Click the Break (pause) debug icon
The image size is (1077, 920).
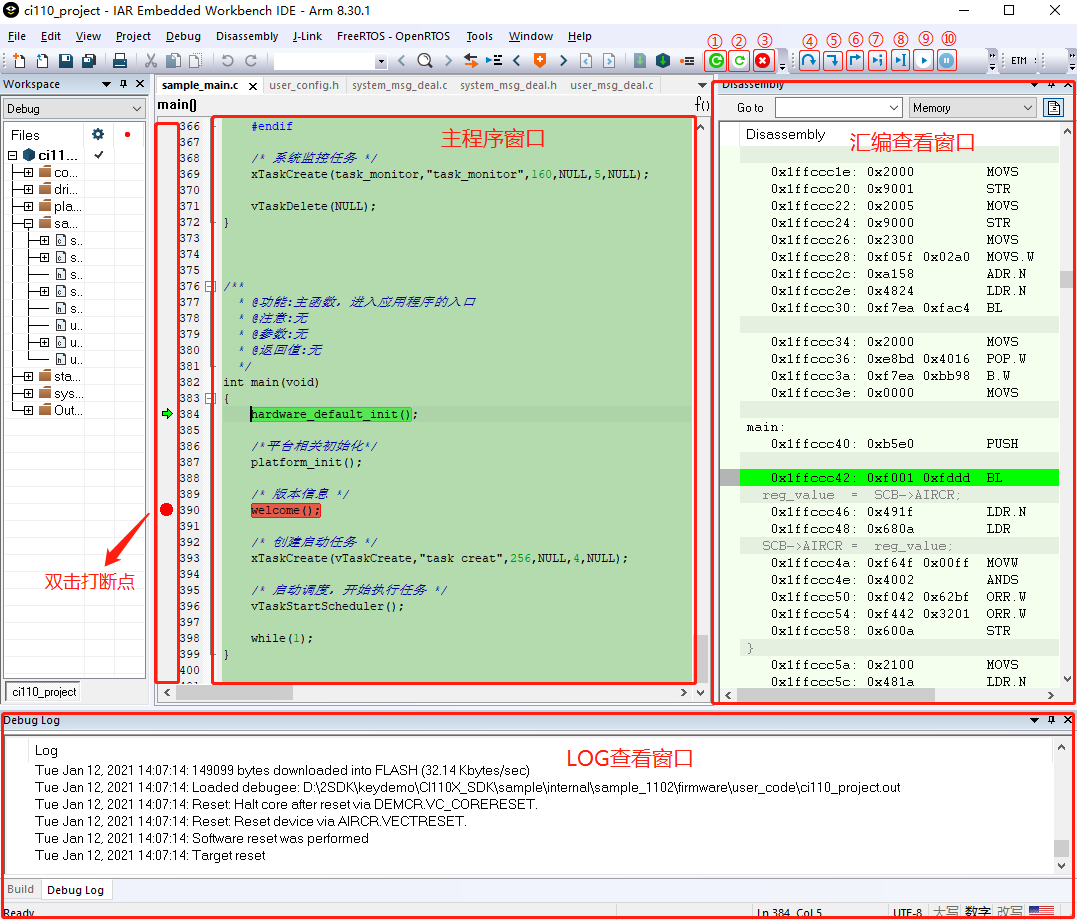[x=946, y=61]
